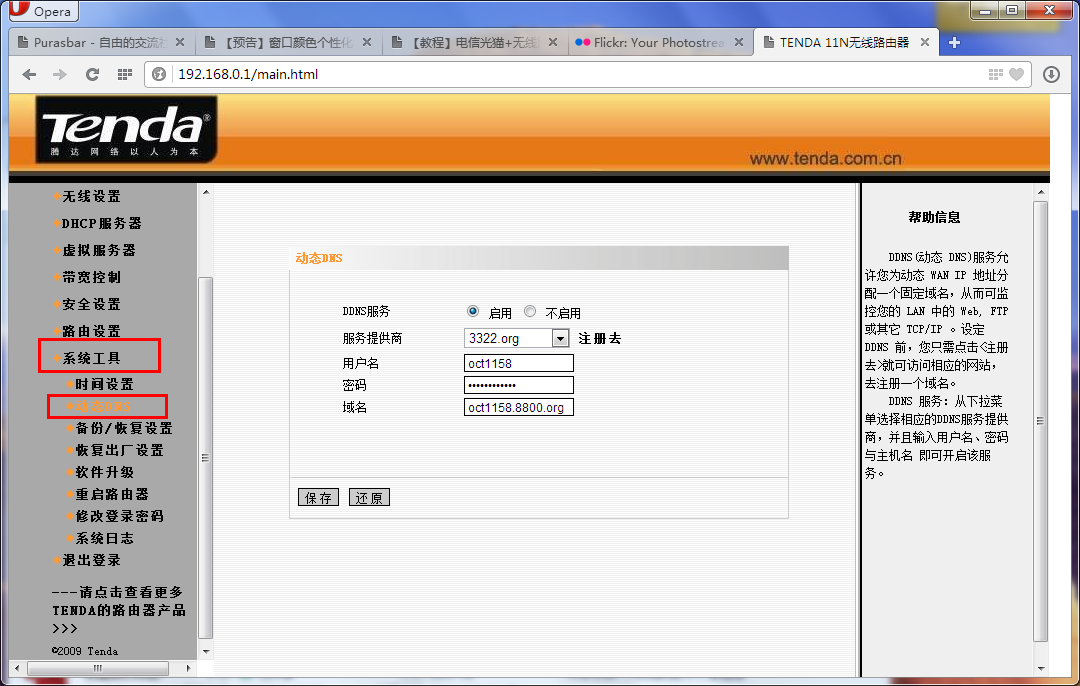
Task: Select the 启用 radio button
Action: (473, 312)
